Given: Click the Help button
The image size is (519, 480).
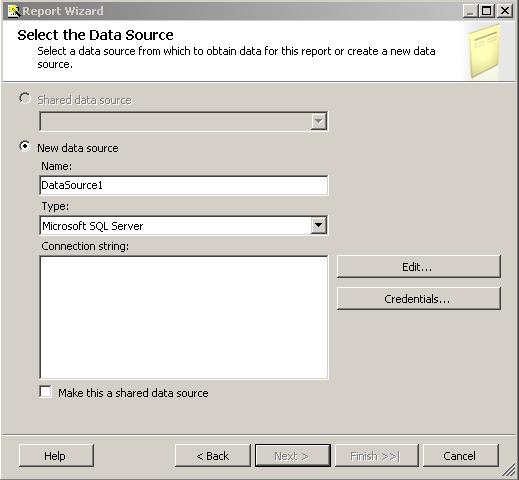Looking at the screenshot, I should coord(56,456).
